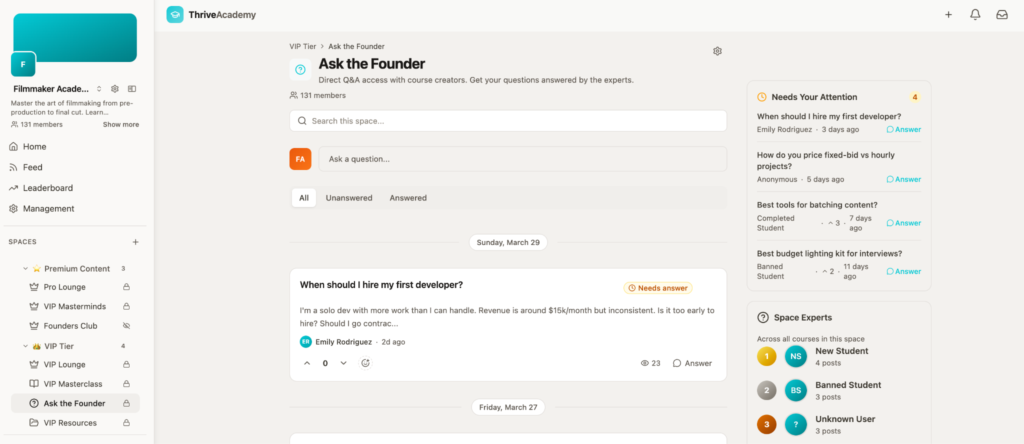Add a new space with plus icon
Screen dimensions: 1024x444
pyautogui.click(x=136, y=242)
